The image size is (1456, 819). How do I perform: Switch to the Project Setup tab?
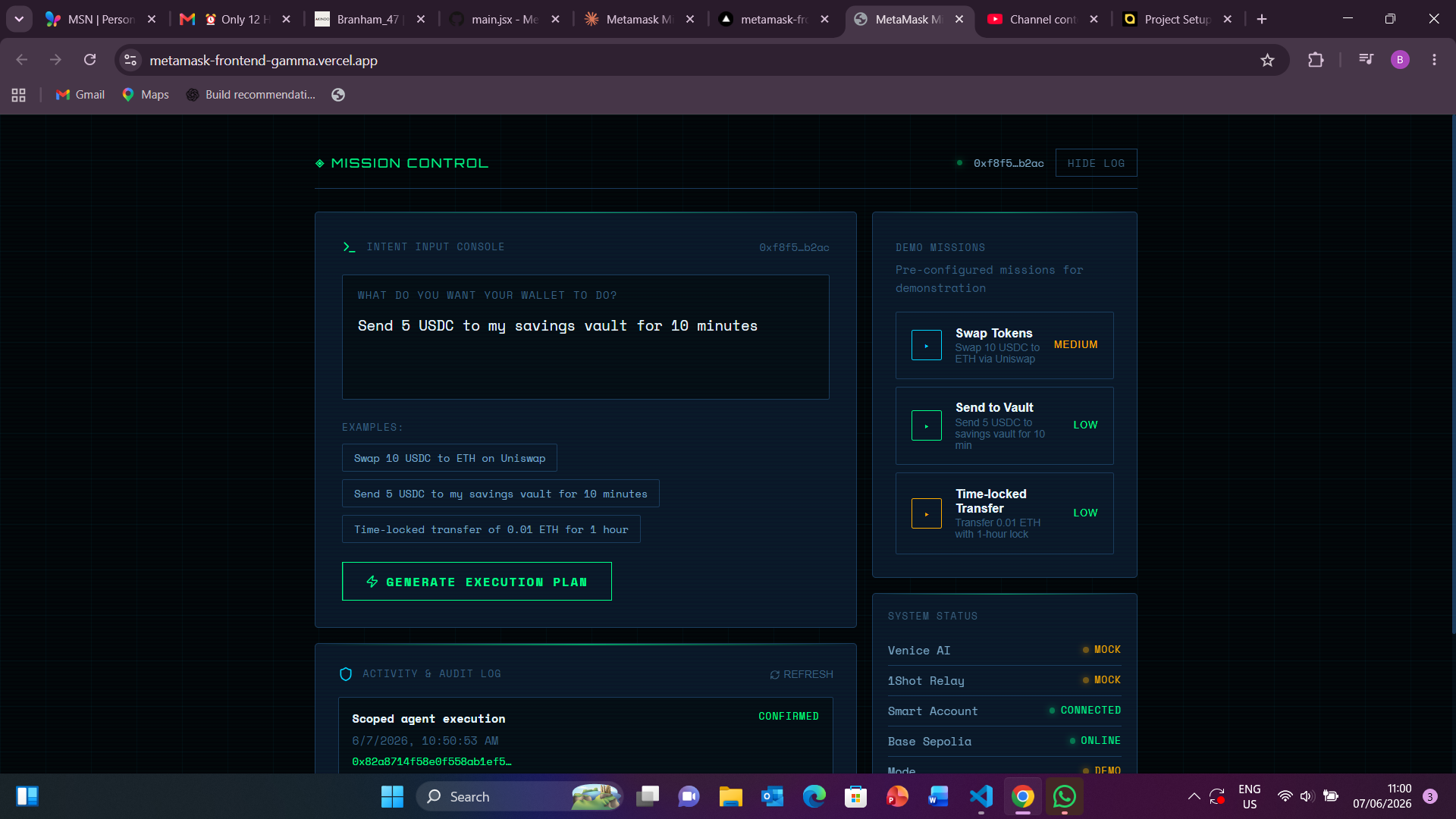point(1177,20)
